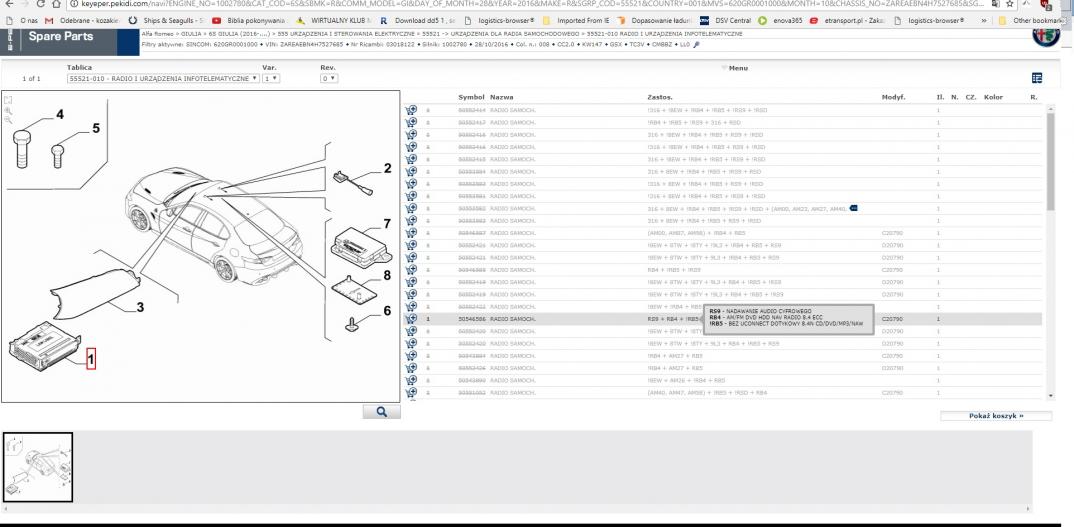Click add-to-cart icon on first parts row
Viewport: 1074px width, 527px height.
tap(411, 108)
